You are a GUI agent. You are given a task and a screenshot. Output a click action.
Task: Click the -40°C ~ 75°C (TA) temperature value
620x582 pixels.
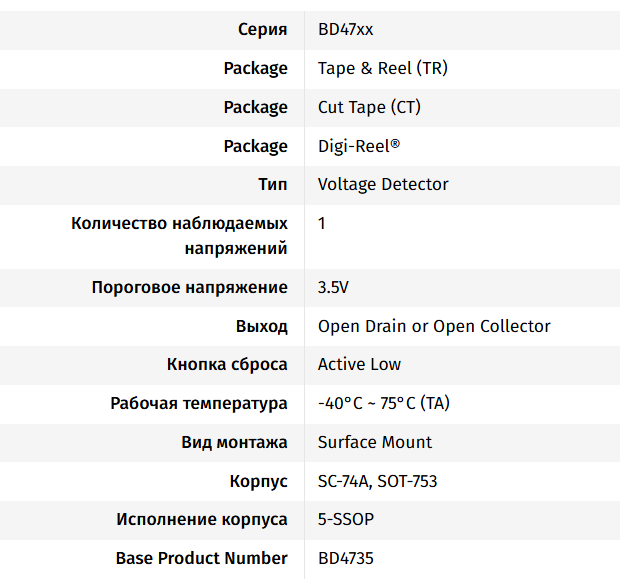[384, 404]
